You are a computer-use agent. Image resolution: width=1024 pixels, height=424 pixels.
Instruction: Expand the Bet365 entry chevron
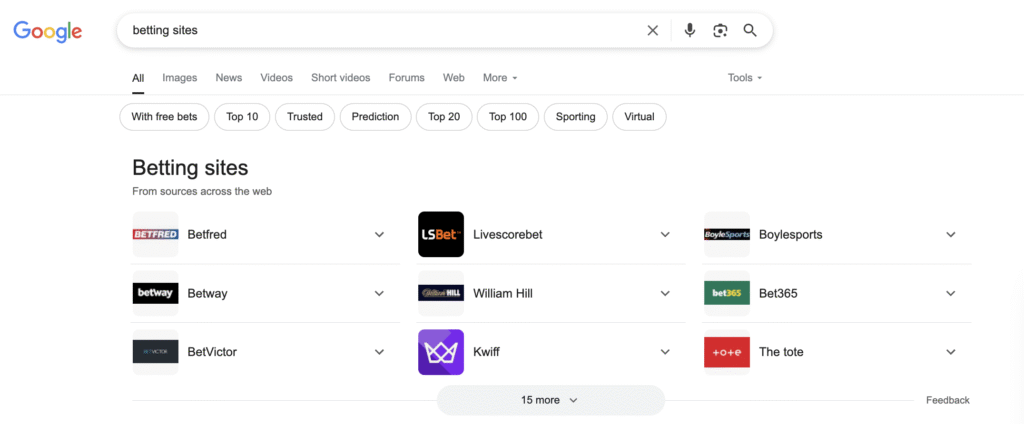click(x=951, y=293)
